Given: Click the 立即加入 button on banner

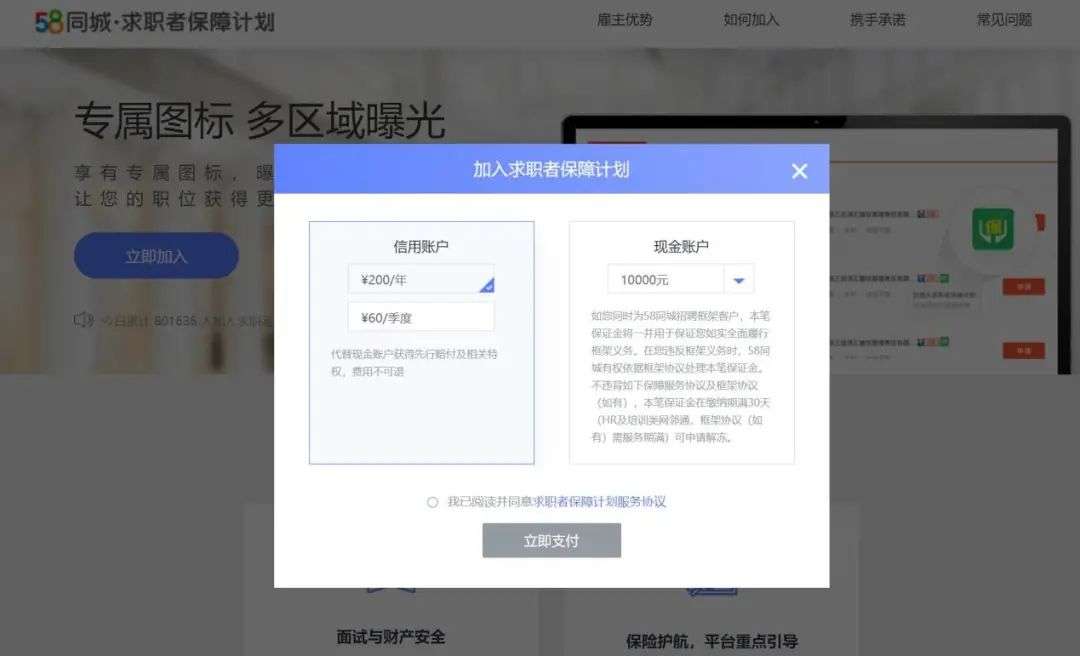Looking at the screenshot, I should click(x=156, y=256).
